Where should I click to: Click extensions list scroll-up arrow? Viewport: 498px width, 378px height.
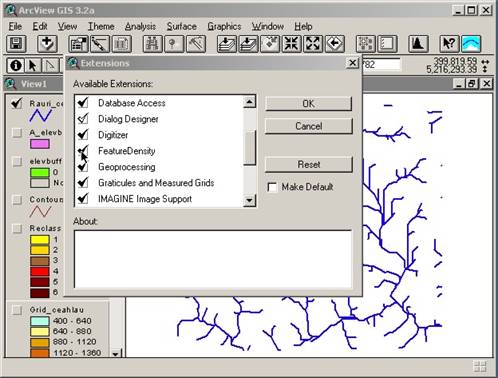tap(249, 102)
